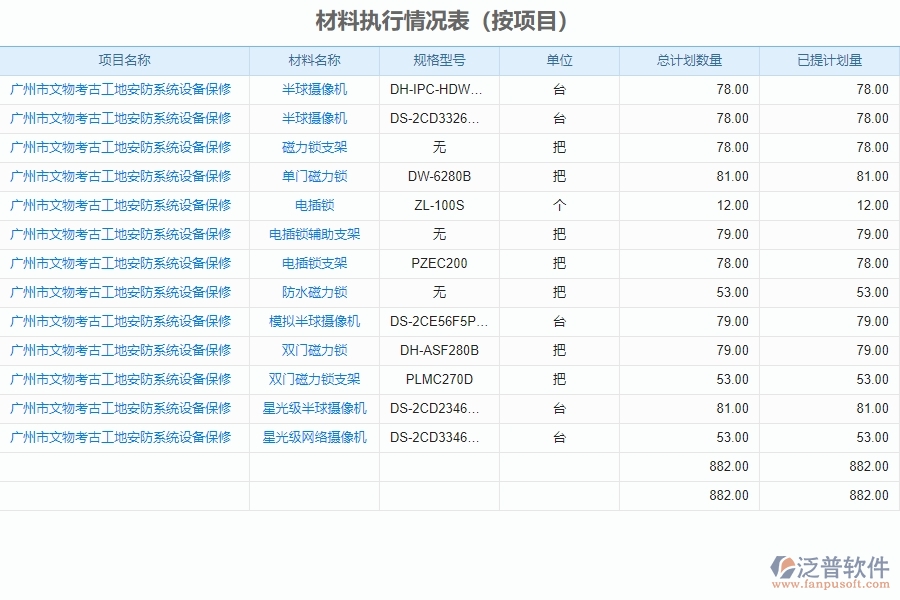Sort by the 项目名称 column header

click(x=124, y=60)
